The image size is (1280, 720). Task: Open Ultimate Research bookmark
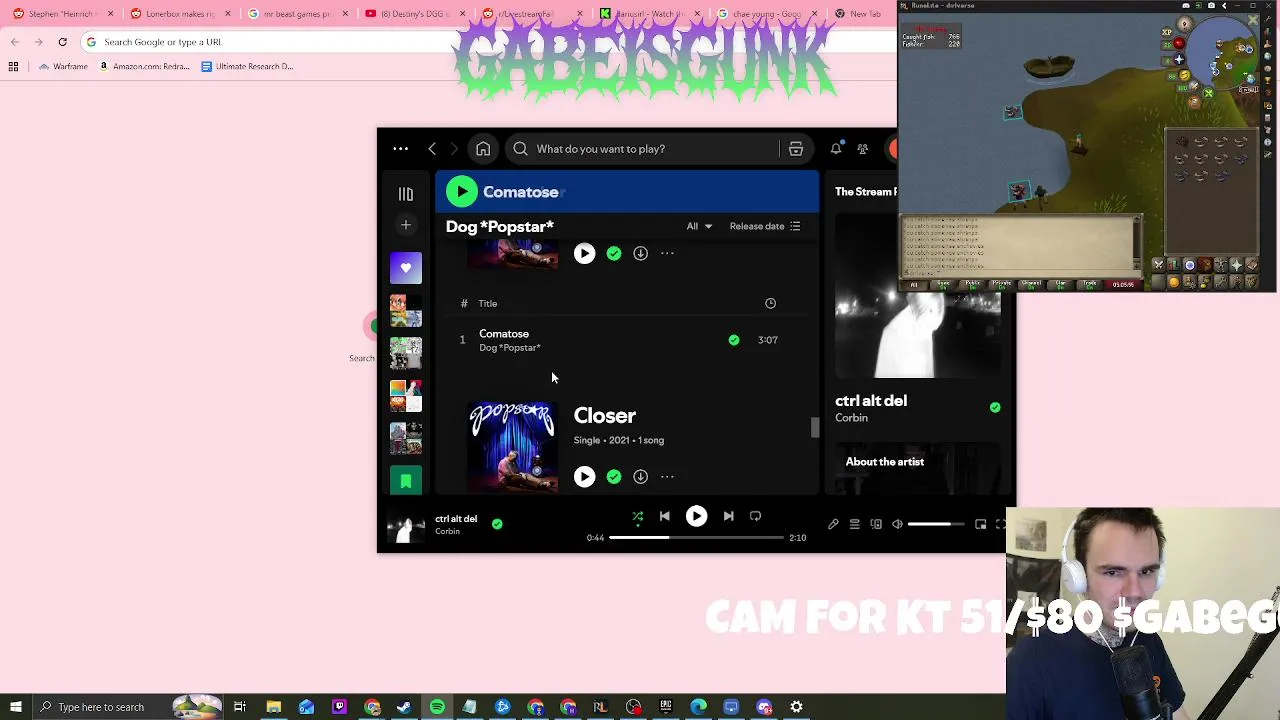(x=247, y=67)
